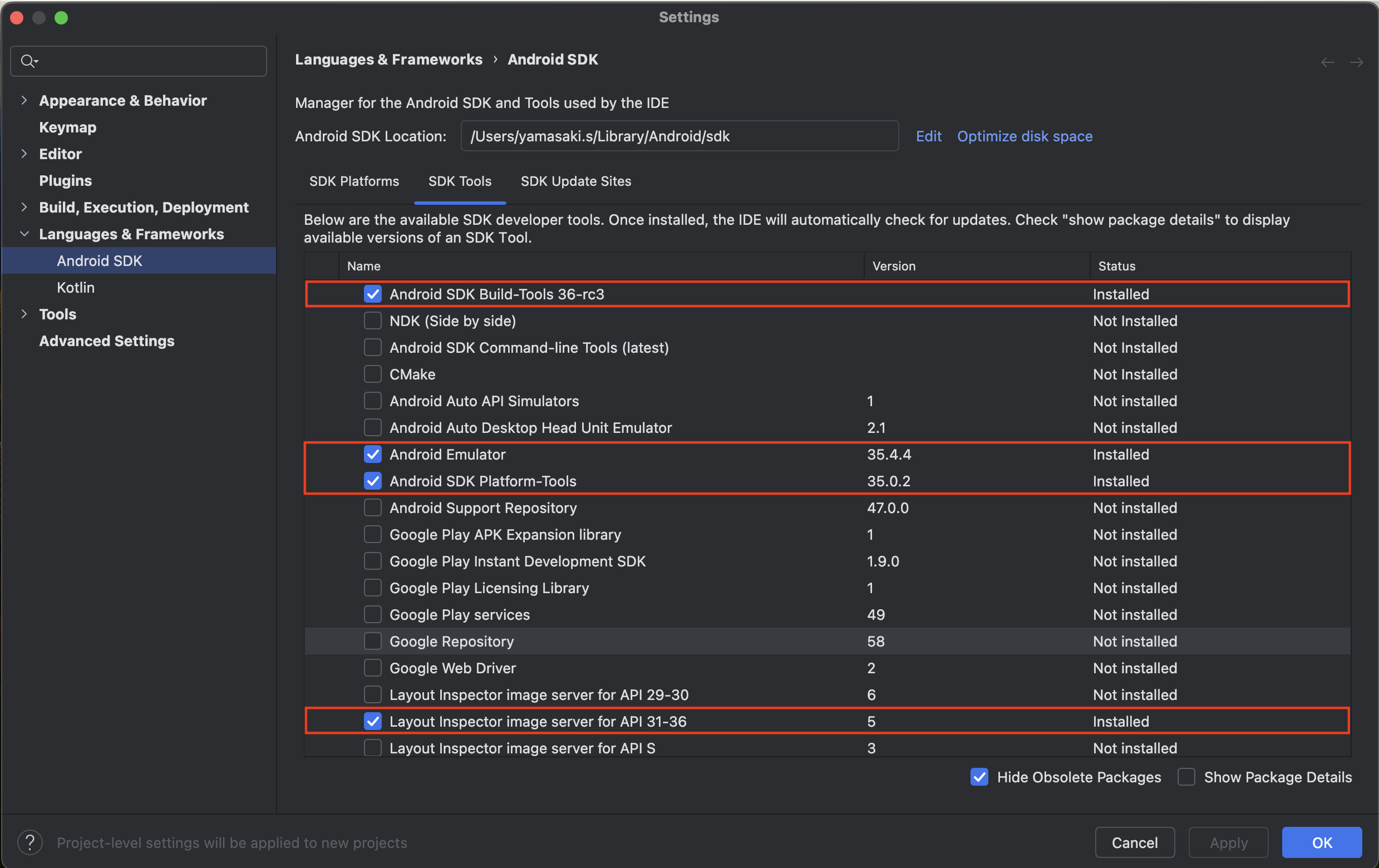
Task: Uncheck Layout Inspector image server API 31-36
Action: click(373, 722)
